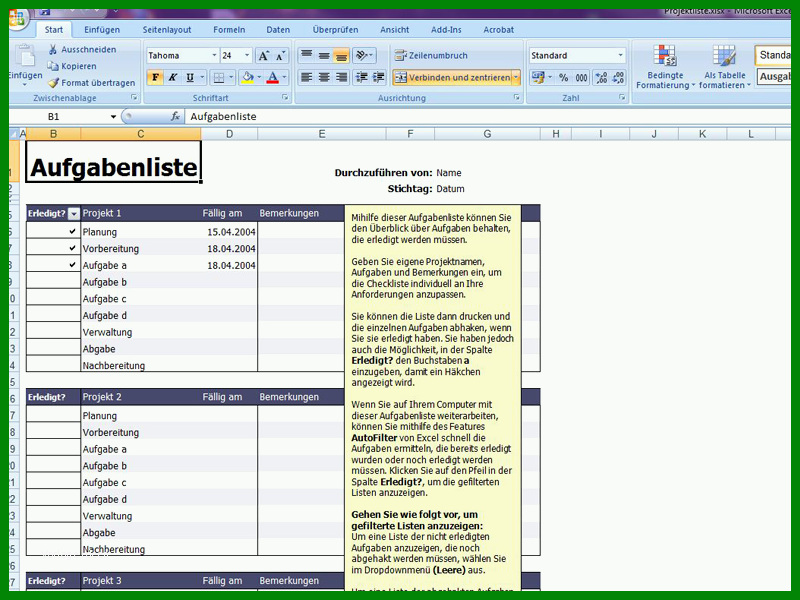Apply accounting currency number format
Screen dimensions: 800x600
coord(538,78)
